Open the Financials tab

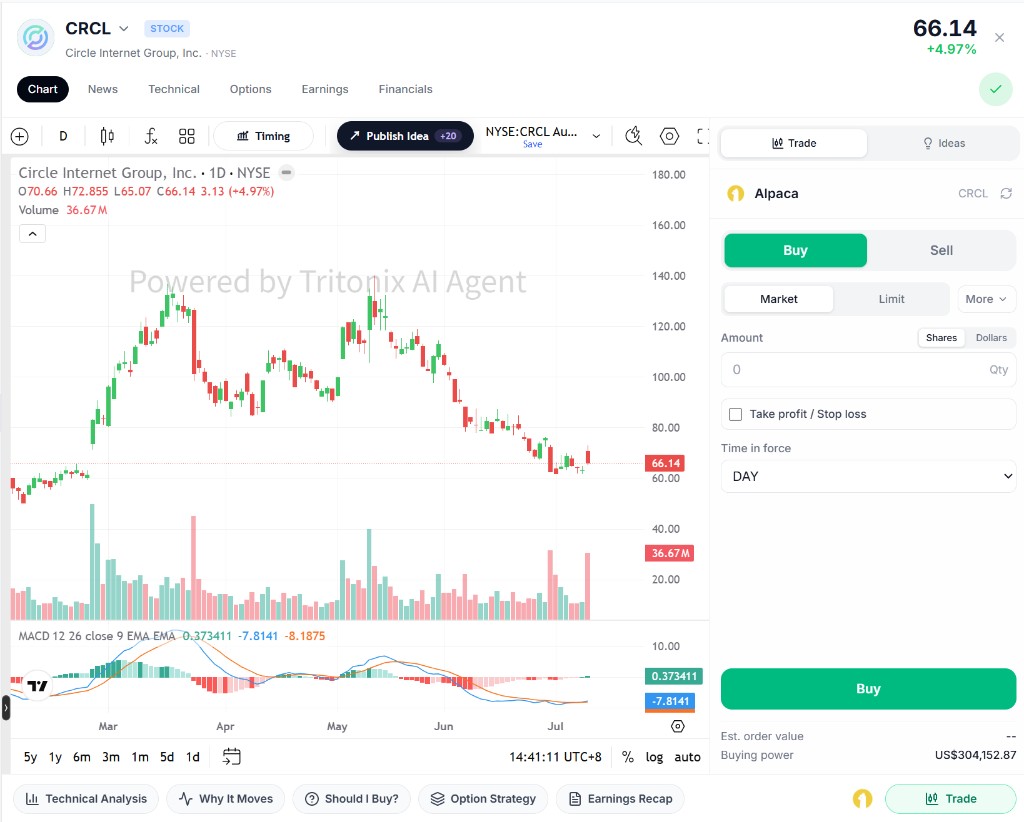coord(406,89)
